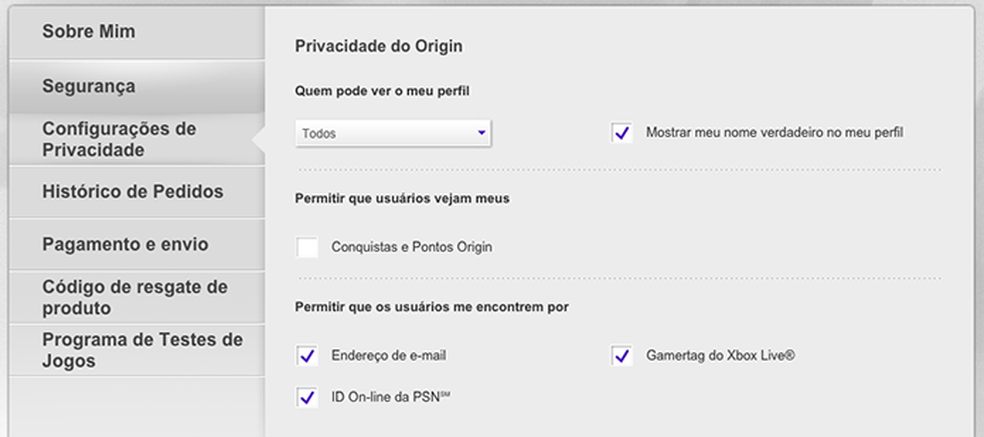The height and width of the screenshot is (437, 984).
Task: Click the 'Gamertag do Xbox Live' label text
Action: [x=720, y=355]
